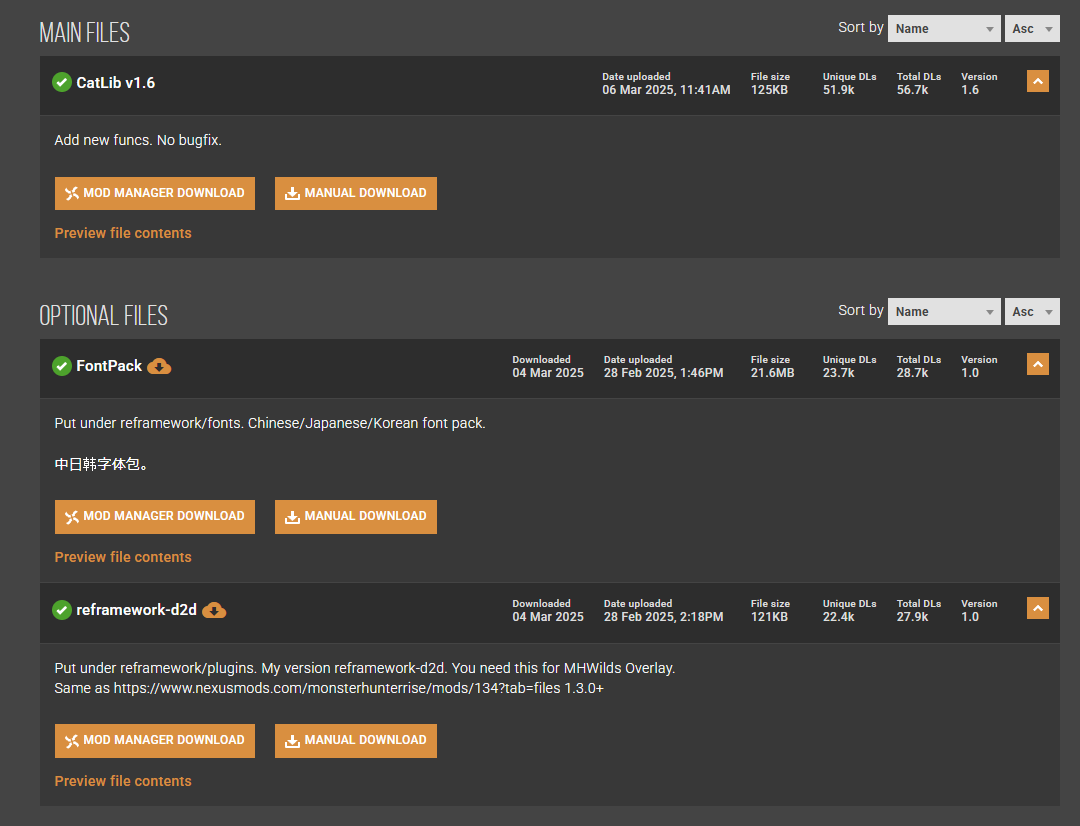
Task: Click green checkmark icon beside FontPack
Action: click(x=62, y=366)
